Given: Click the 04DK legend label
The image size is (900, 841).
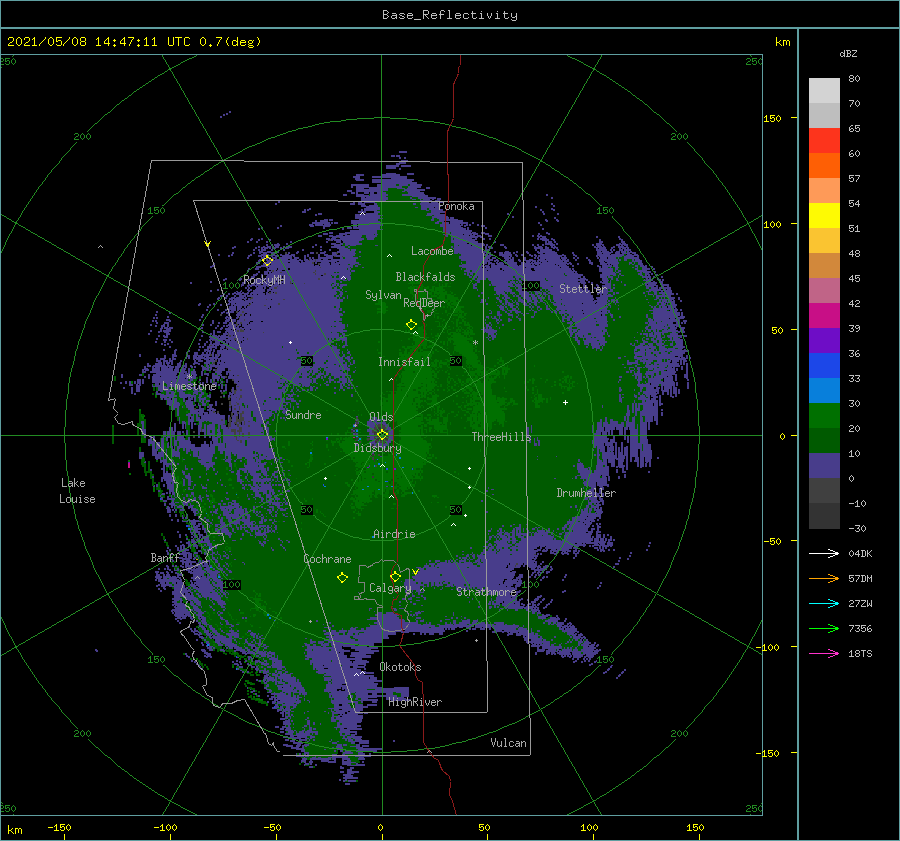Looking at the screenshot, I should point(860,554).
